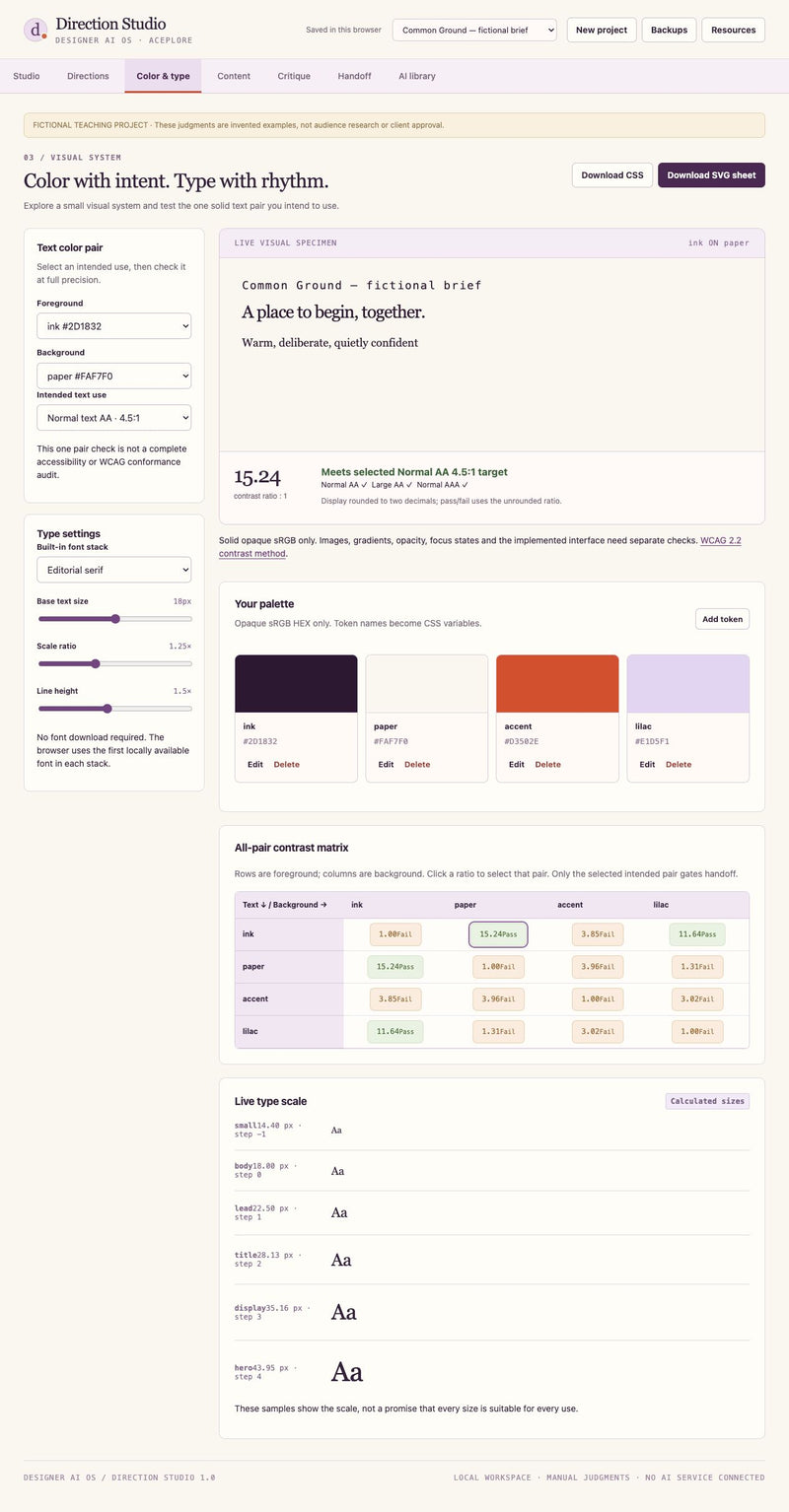
Task: Edit the lilac token
Action: [647, 765]
